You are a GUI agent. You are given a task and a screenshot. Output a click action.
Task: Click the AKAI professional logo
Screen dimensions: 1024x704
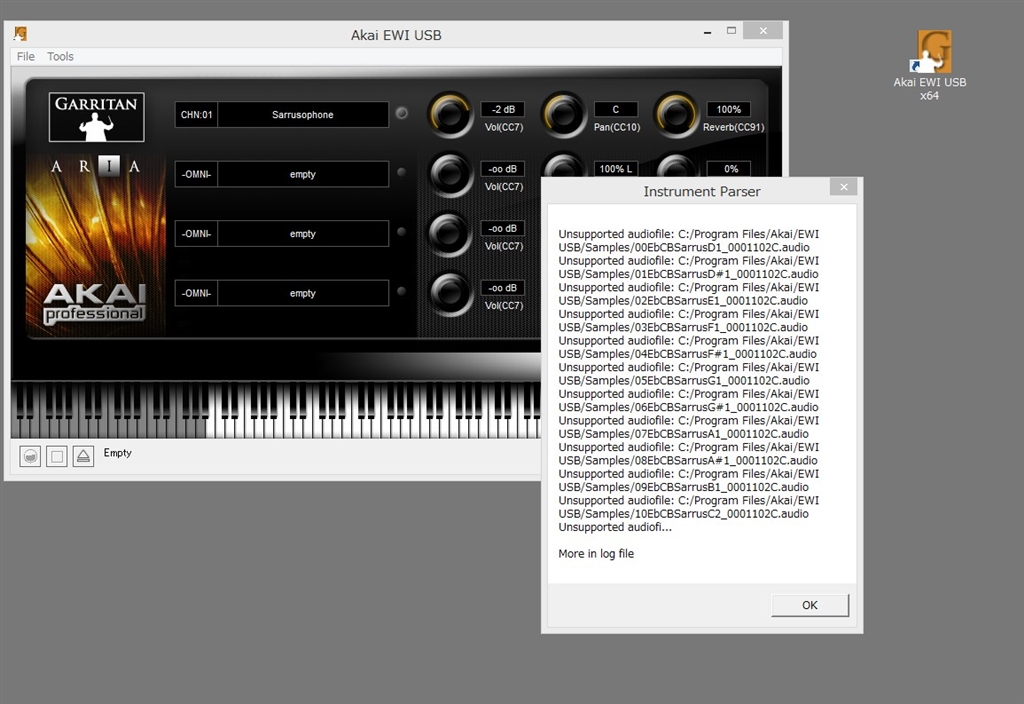pyautogui.click(x=94, y=303)
